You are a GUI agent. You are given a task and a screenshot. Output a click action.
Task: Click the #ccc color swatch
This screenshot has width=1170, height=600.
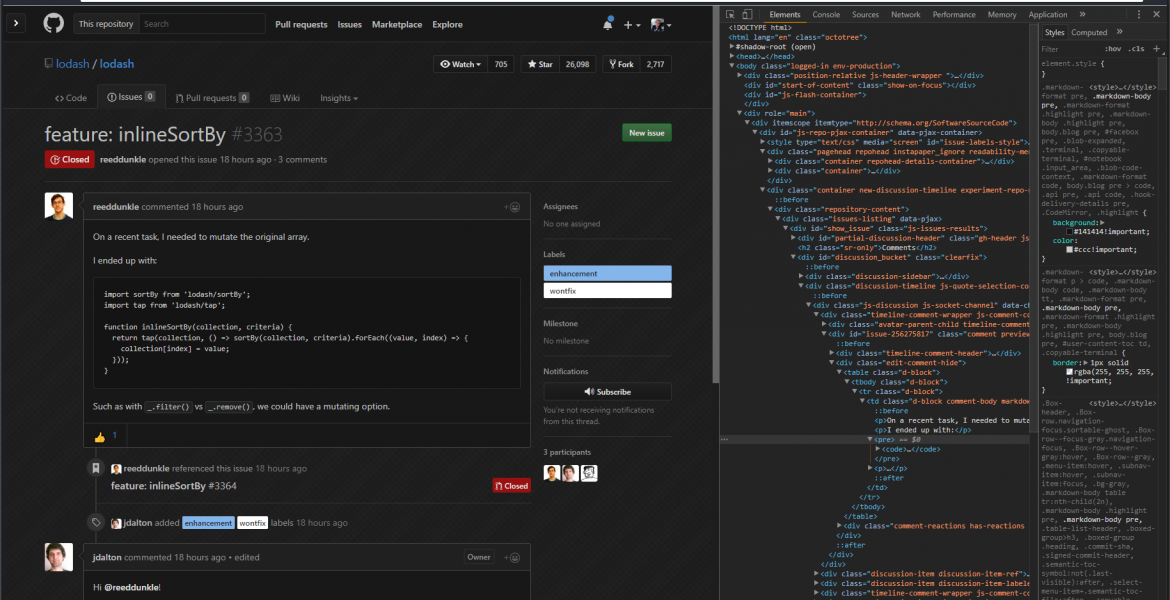(x=1069, y=249)
